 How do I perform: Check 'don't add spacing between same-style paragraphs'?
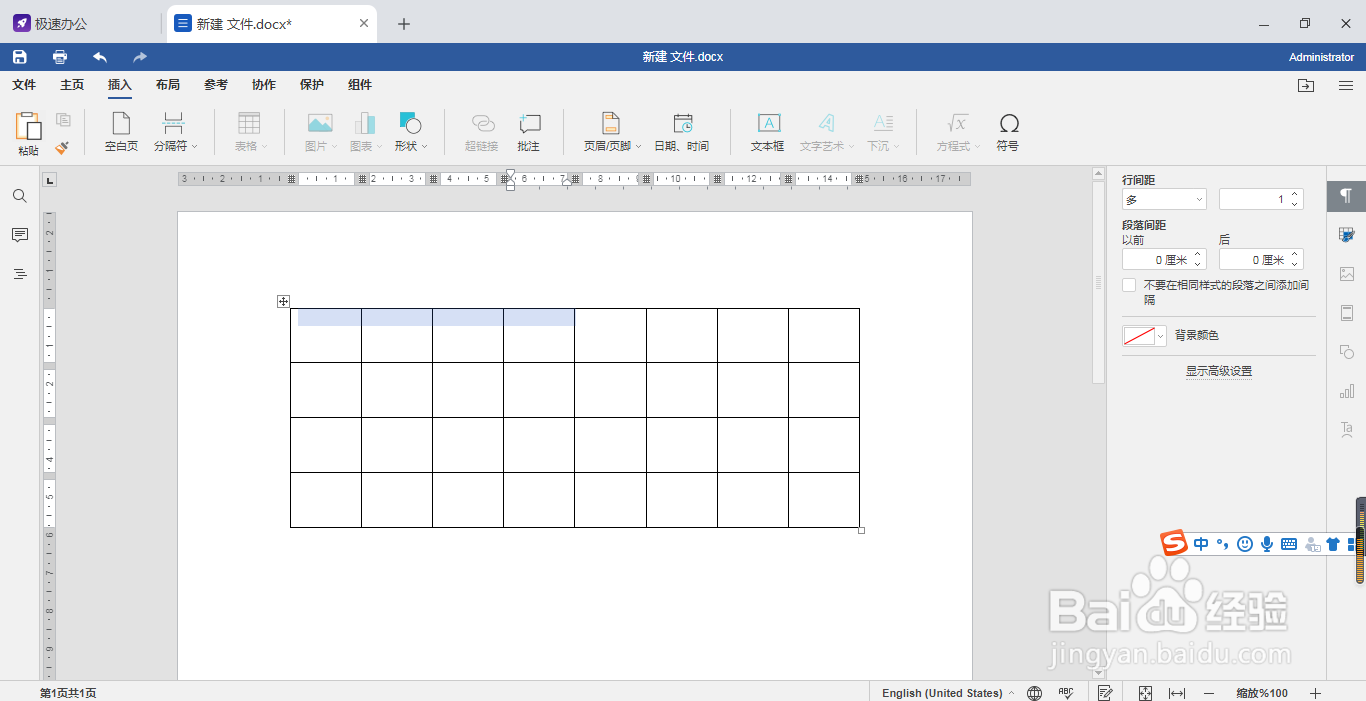1129,285
